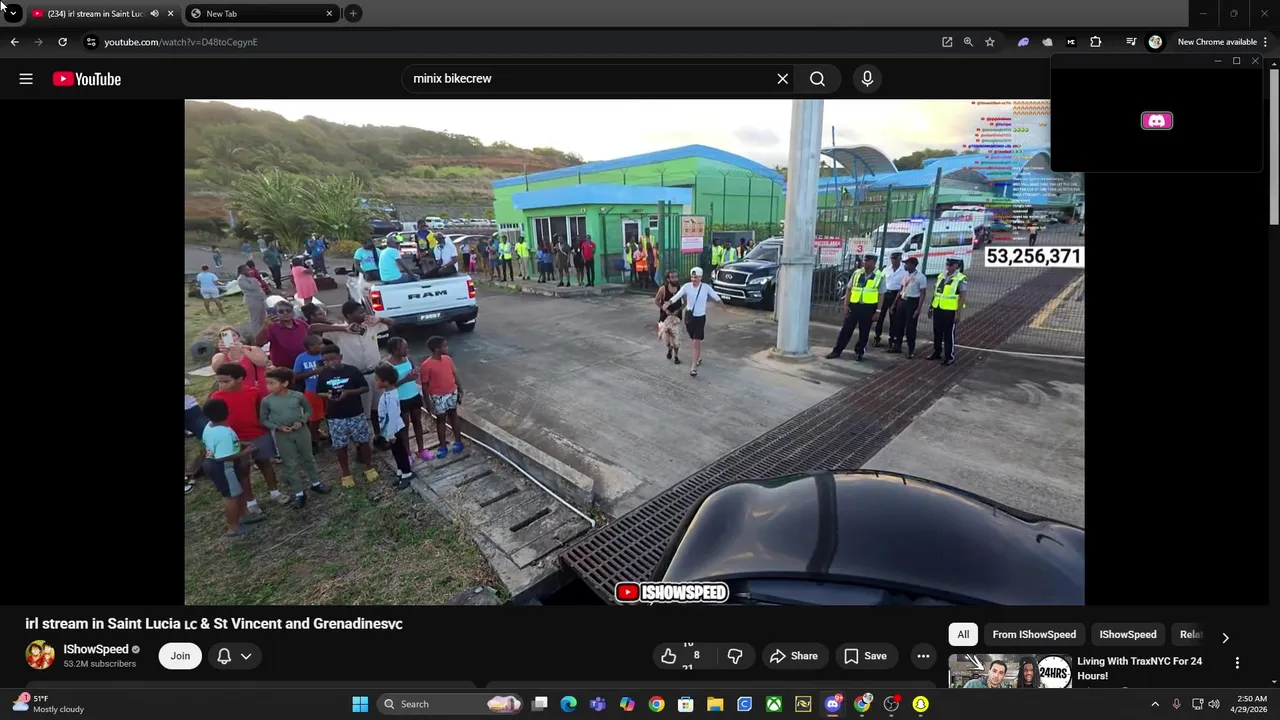Show more filter chips with right arrow

pyautogui.click(x=1225, y=637)
